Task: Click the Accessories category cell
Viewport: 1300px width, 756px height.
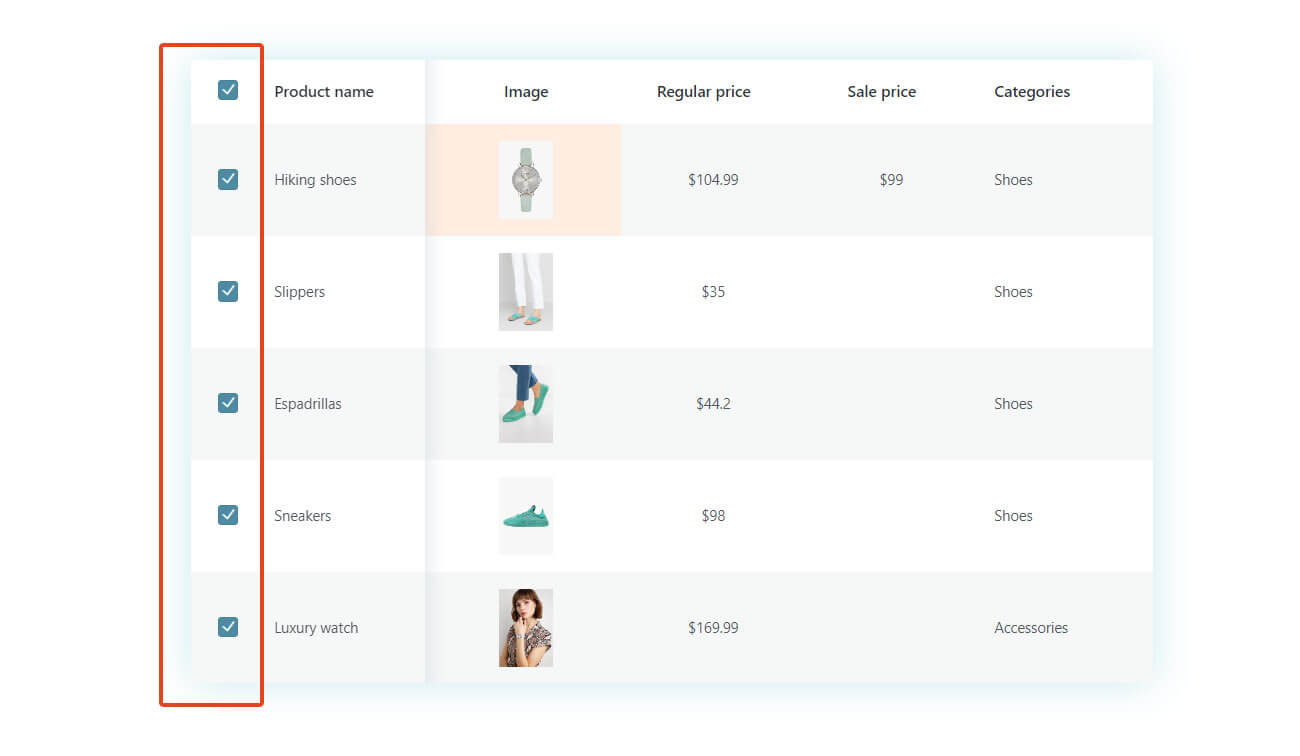Action: (1031, 628)
